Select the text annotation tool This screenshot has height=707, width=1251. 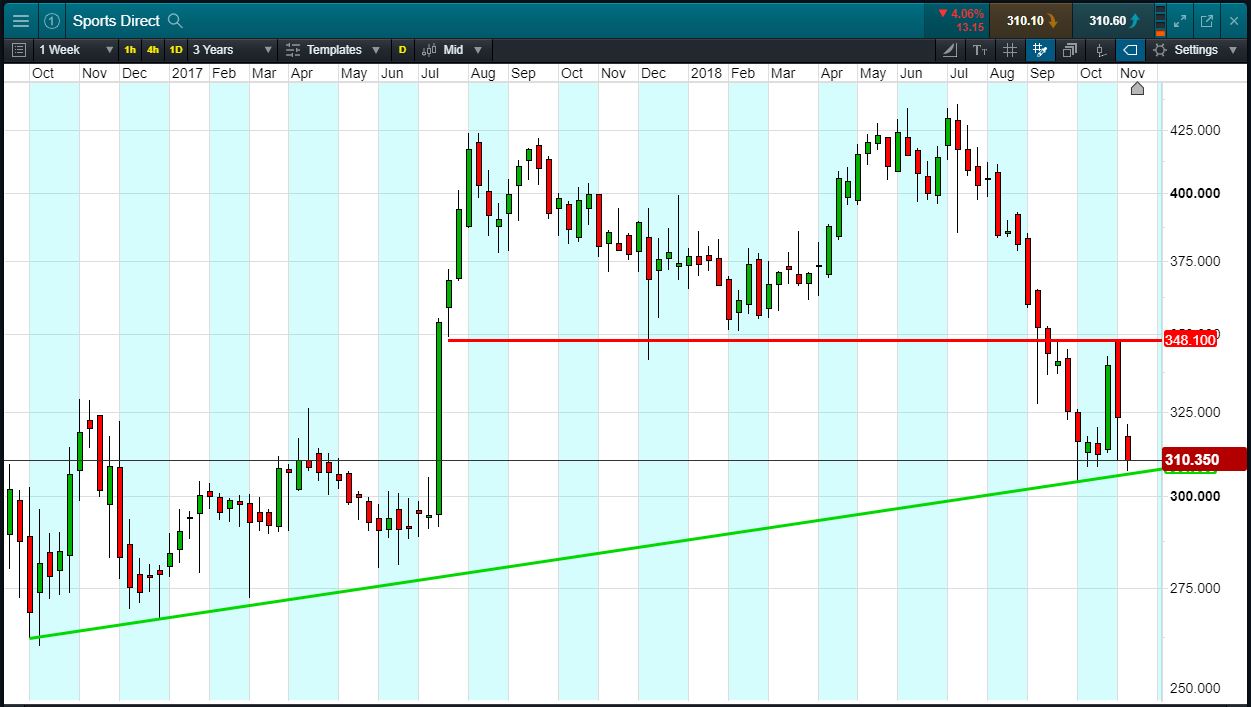click(x=979, y=50)
